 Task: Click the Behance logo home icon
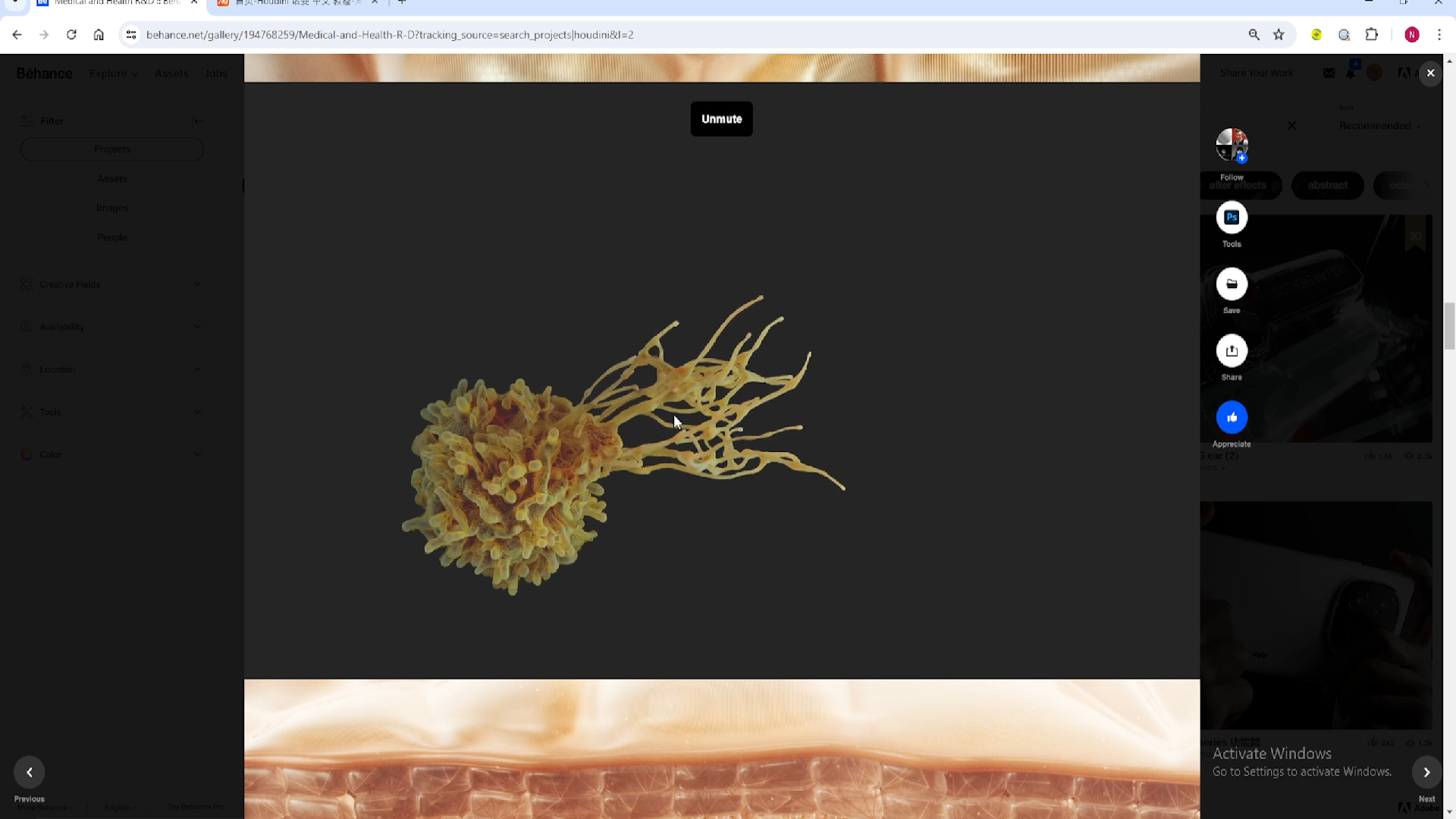pos(44,72)
